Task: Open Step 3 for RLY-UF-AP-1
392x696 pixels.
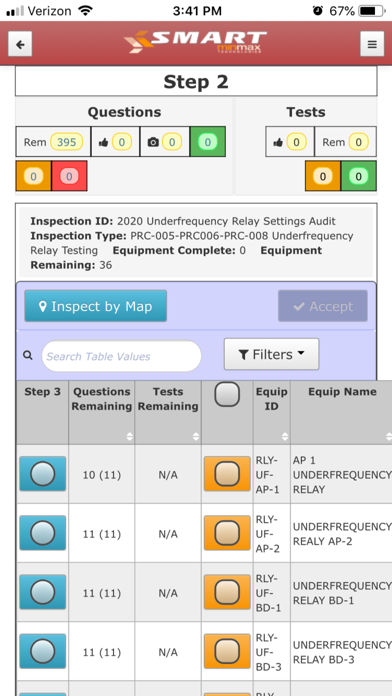Action: coord(43,474)
